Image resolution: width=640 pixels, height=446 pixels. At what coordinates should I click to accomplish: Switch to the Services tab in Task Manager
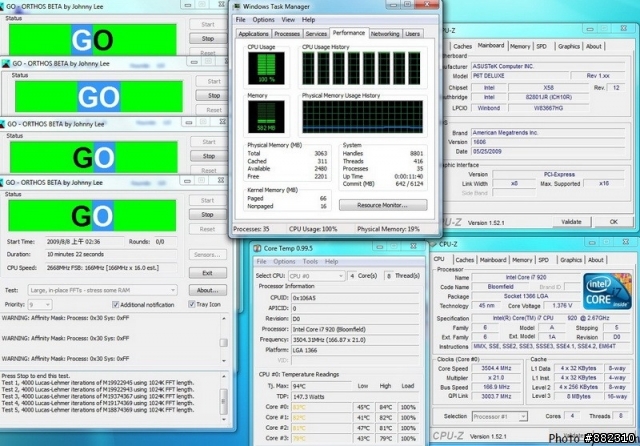(316, 34)
